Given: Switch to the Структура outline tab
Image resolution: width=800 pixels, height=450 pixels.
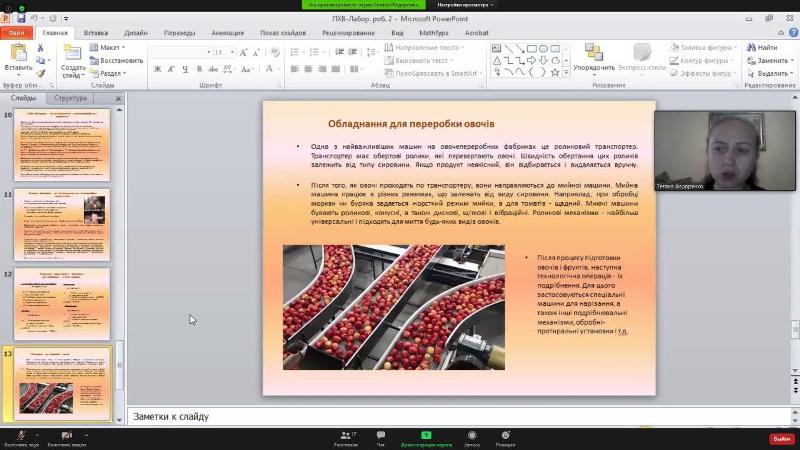Looking at the screenshot, I should (x=70, y=98).
